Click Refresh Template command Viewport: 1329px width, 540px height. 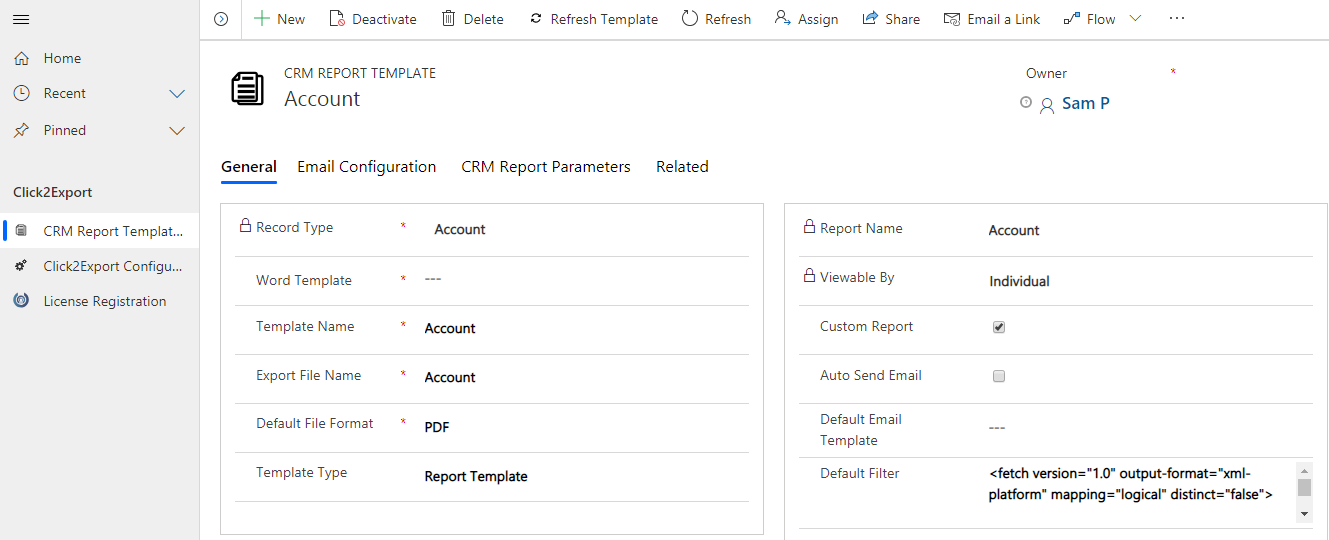[x=593, y=19]
